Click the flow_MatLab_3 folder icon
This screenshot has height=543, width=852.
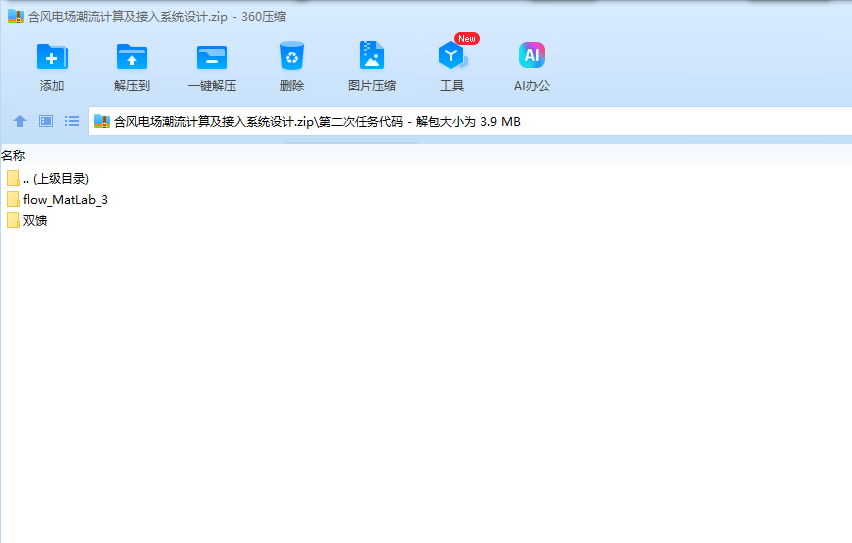pyautogui.click(x=14, y=199)
